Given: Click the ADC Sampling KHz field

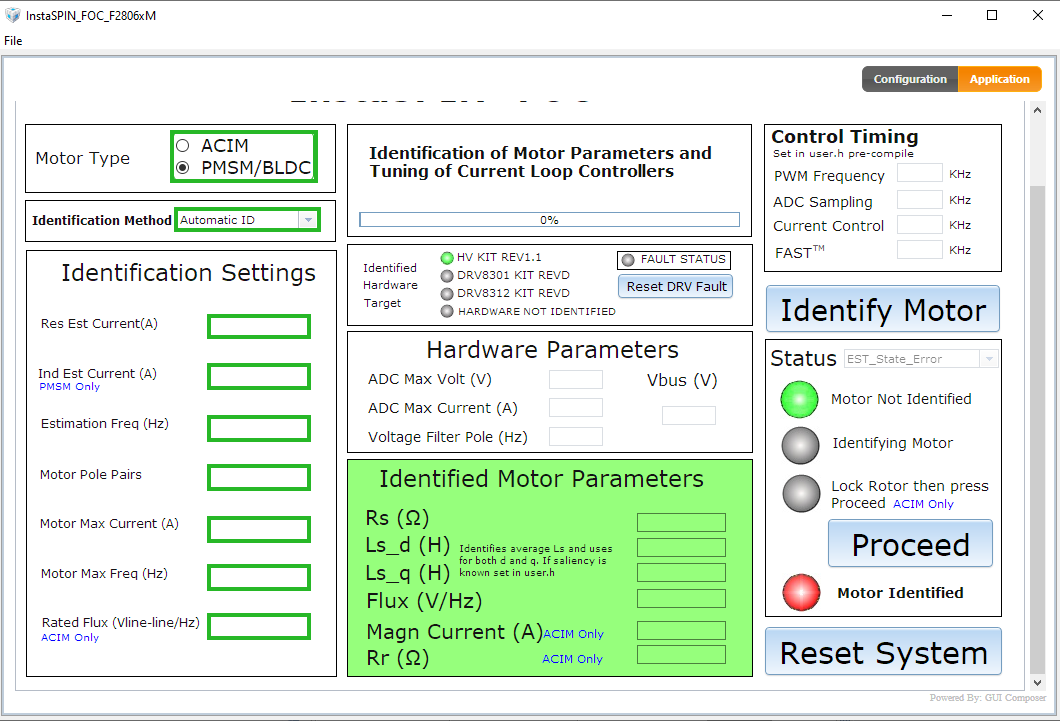Looking at the screenshot, I should coord(919,199).
